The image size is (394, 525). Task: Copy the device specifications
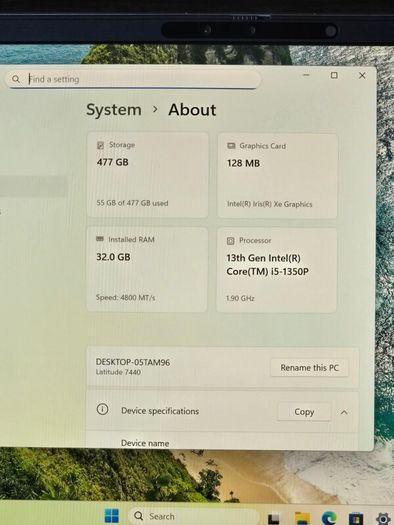(x=304, y=412)
